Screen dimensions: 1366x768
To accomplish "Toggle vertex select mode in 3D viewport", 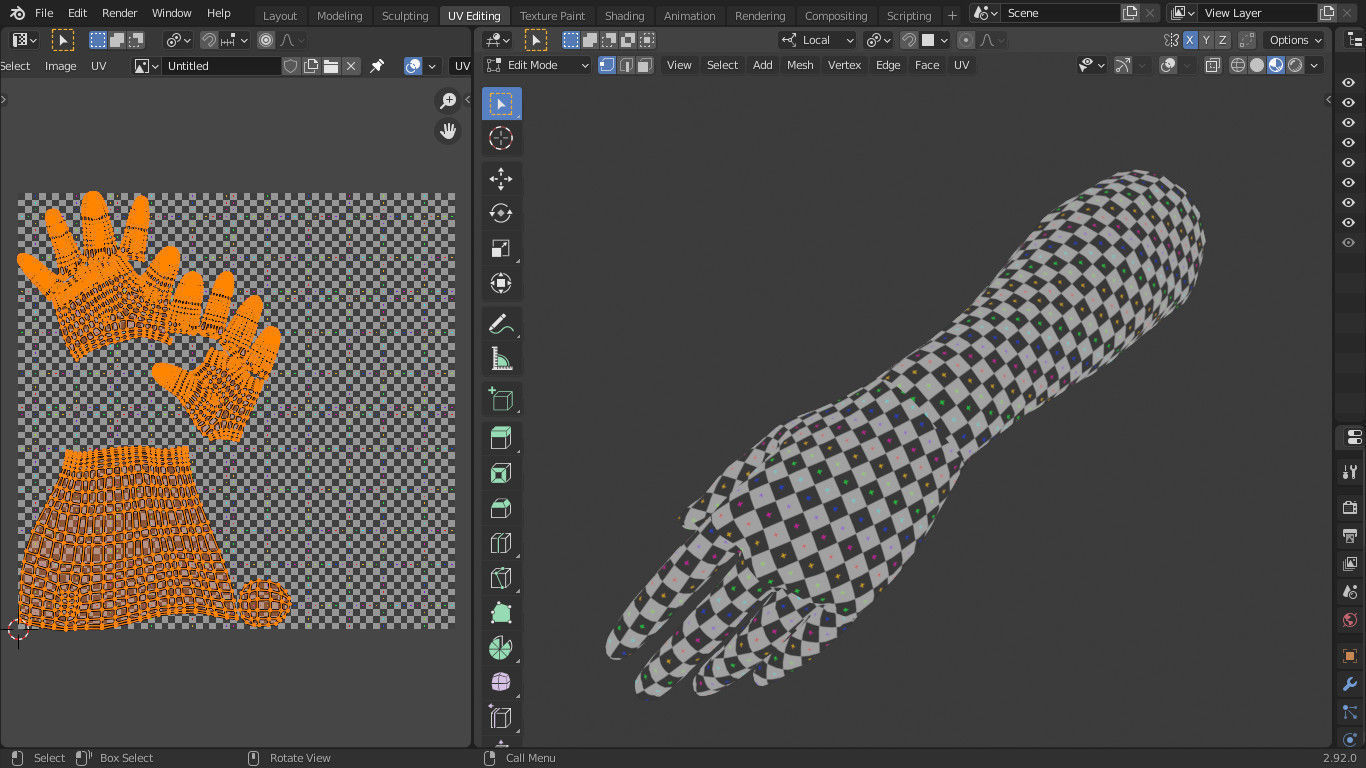I will [607, 65].
